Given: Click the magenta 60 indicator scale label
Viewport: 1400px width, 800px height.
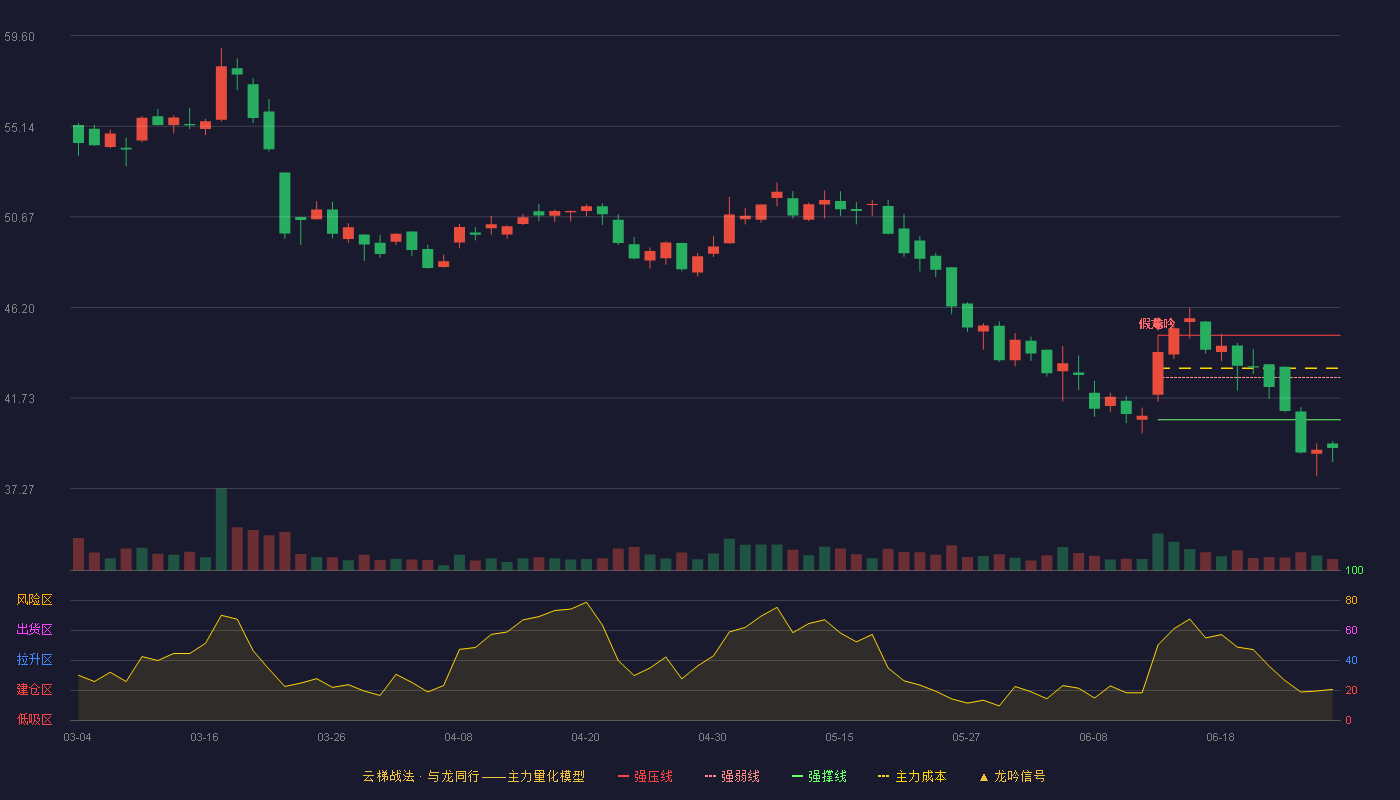Looking at the screenshot, I should (1351, 630).
